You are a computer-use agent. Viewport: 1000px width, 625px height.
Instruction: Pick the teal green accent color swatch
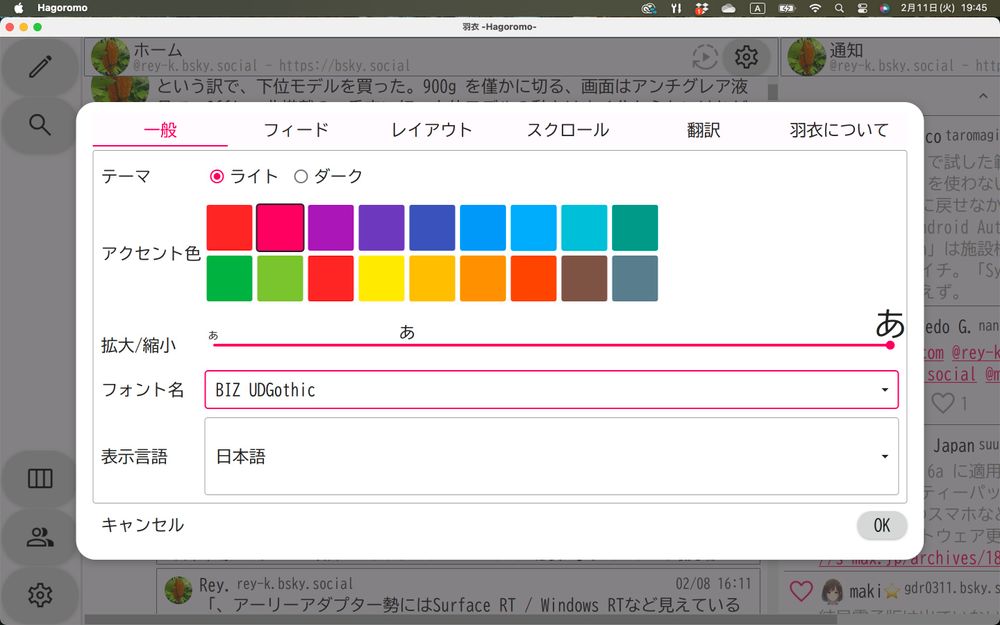[x=634, y=228]
